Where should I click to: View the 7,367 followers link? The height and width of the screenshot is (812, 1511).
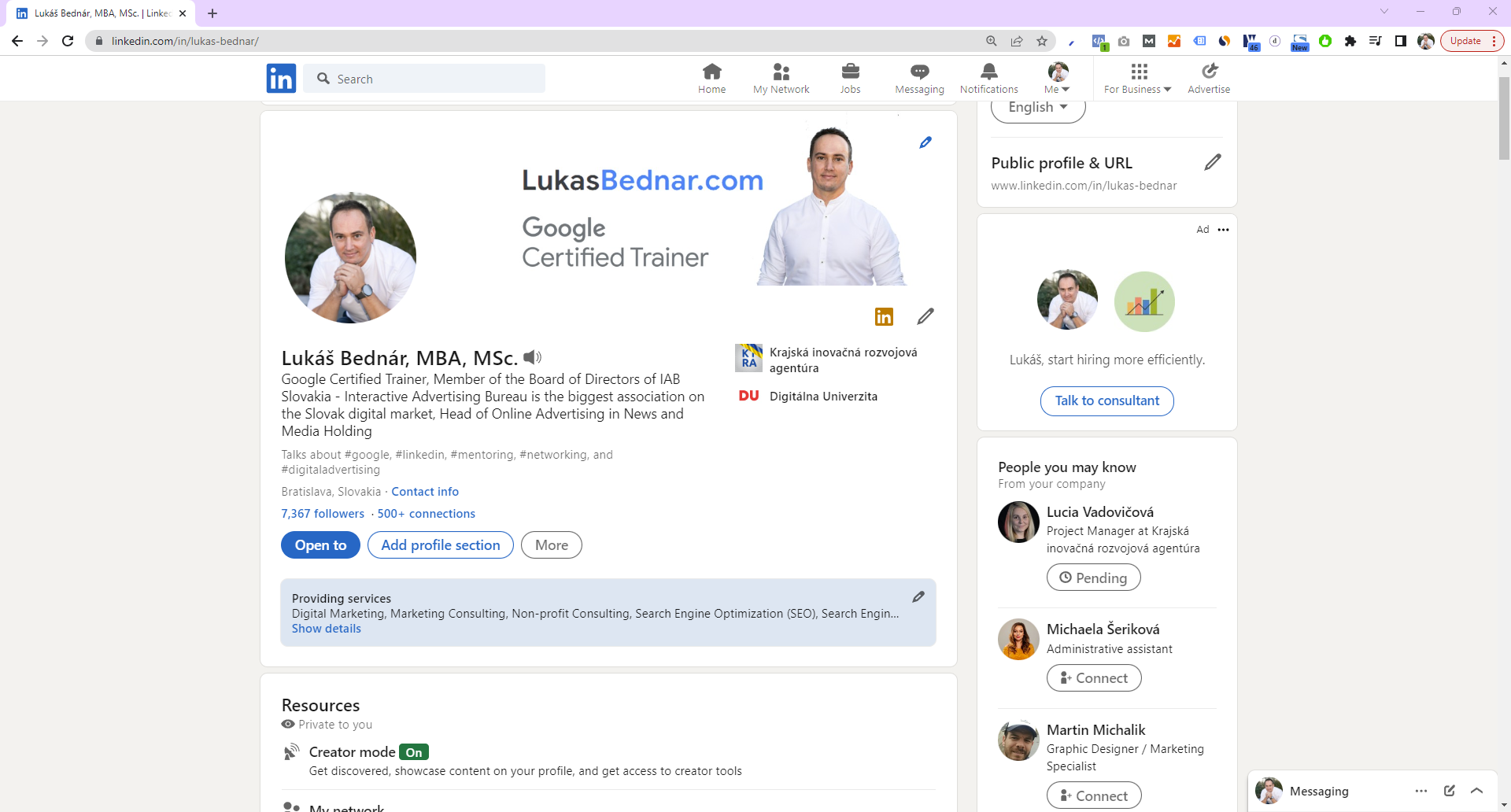tap(323, 514)
